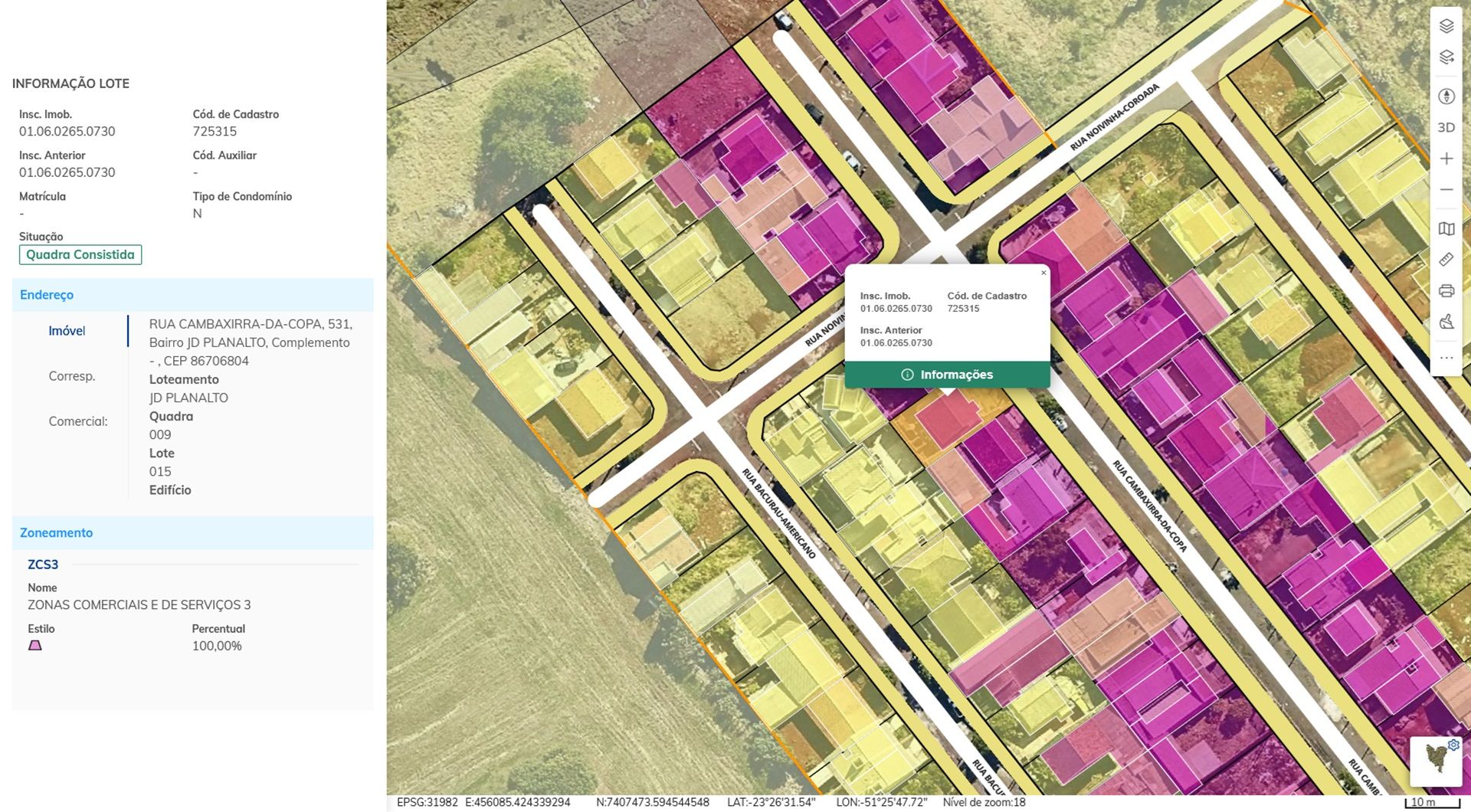Image resolution: width=1471 pixels, height=812 pixels.
Task: Collapse the Endereço section header
Action: [x=192, y=295]
